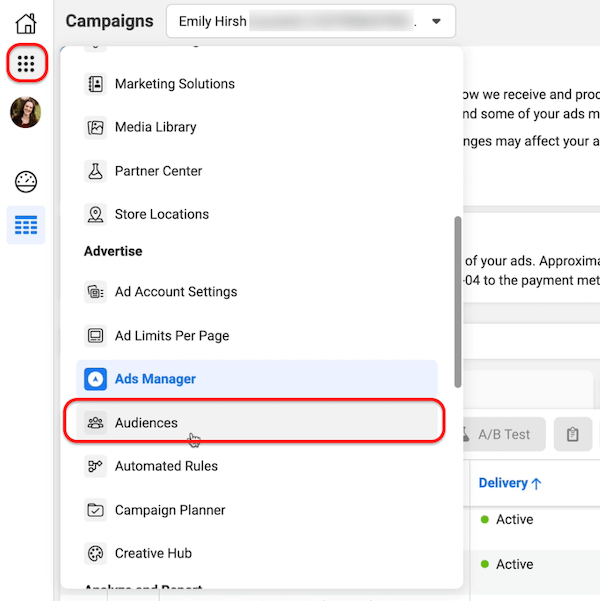600x601 pixels.
Task: Open Campaign Planner menu entry
Action: click(x=256, y=510)
